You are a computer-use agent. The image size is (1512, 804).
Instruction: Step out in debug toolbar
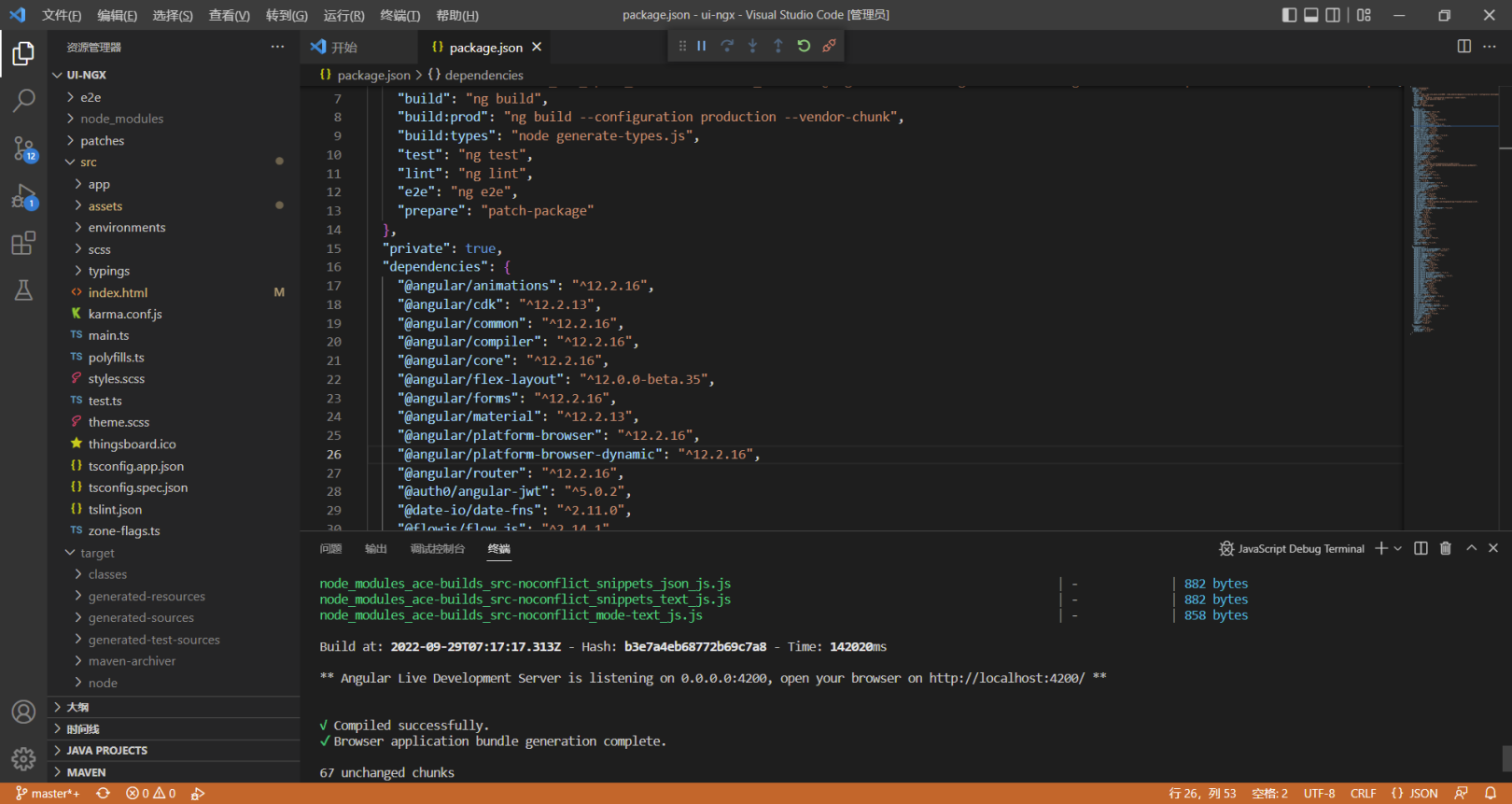tap(778, 46)
